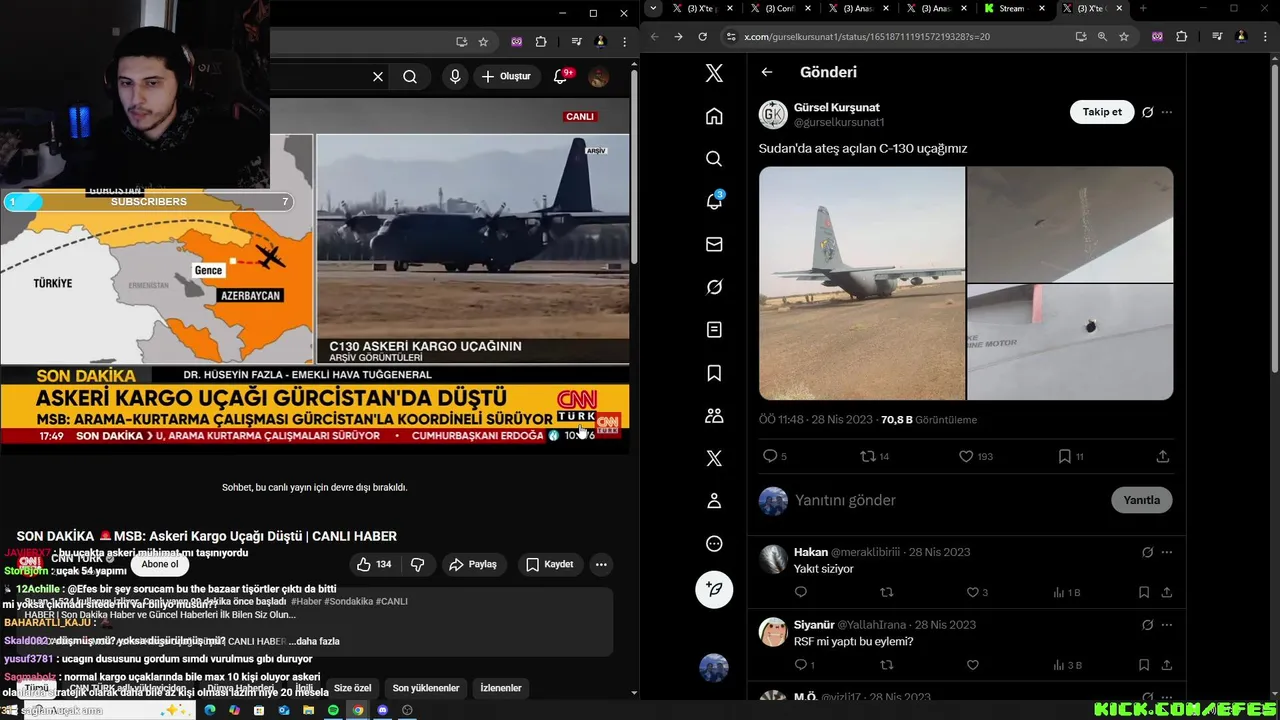The image size is (1280, 720).
Task: Like Siyanür's reply
Action: (972, 665)
